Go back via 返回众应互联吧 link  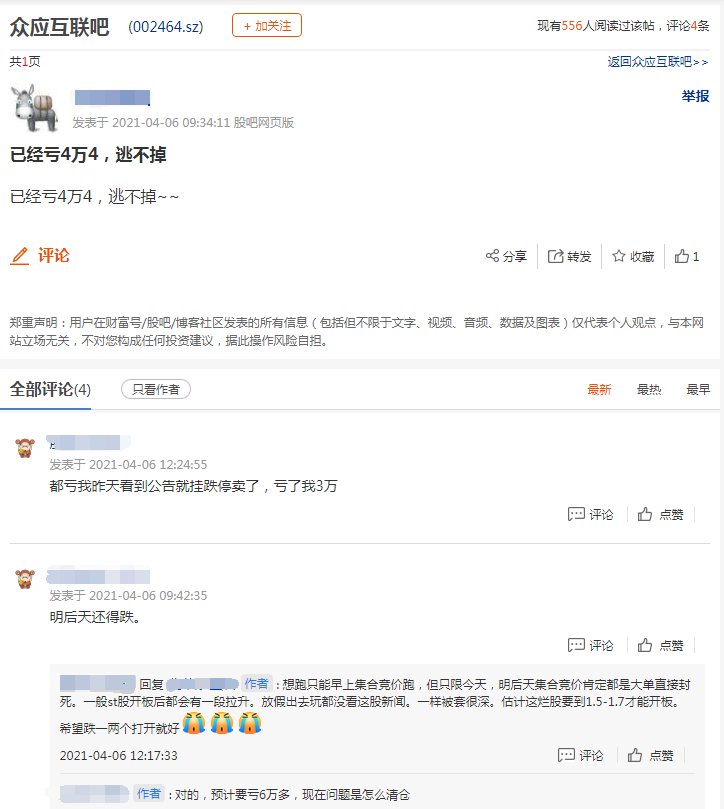(x=657, y=62)
